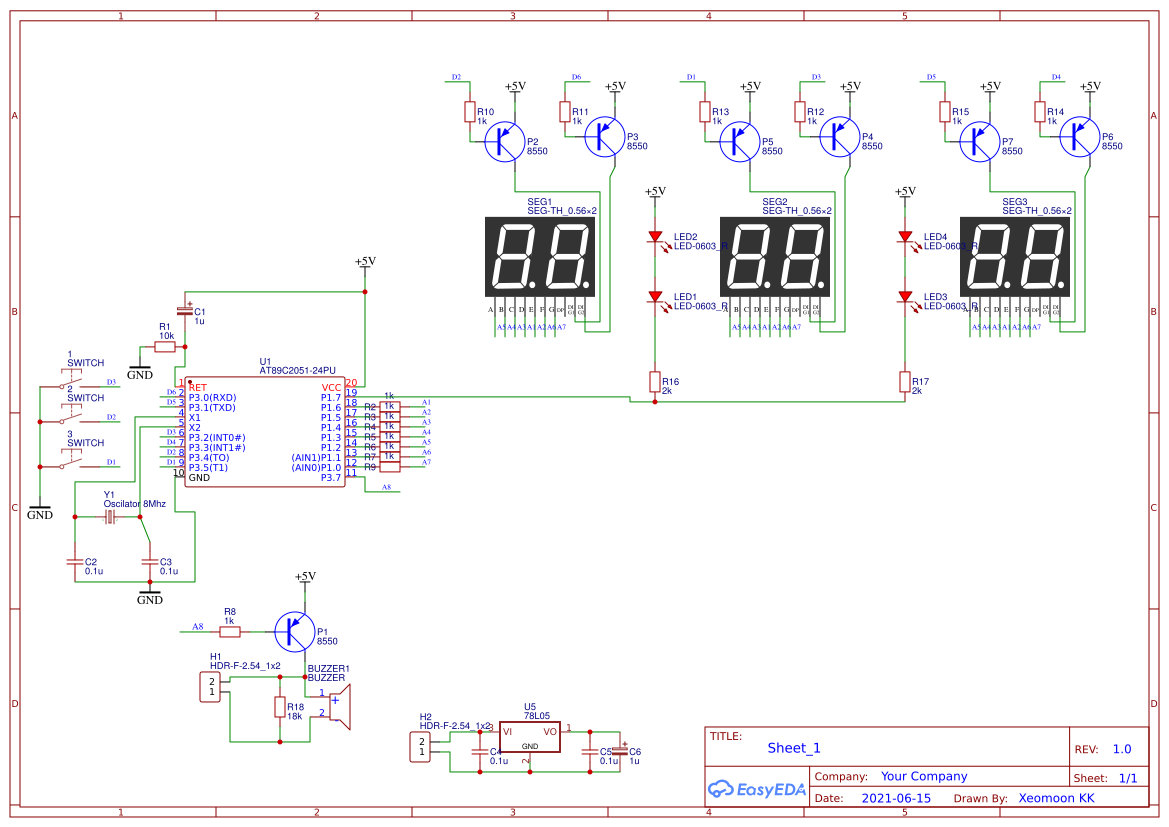Click the date field 2021-06-15
The height and width of the screenshot is (827, 1169).
click(897, 798)
